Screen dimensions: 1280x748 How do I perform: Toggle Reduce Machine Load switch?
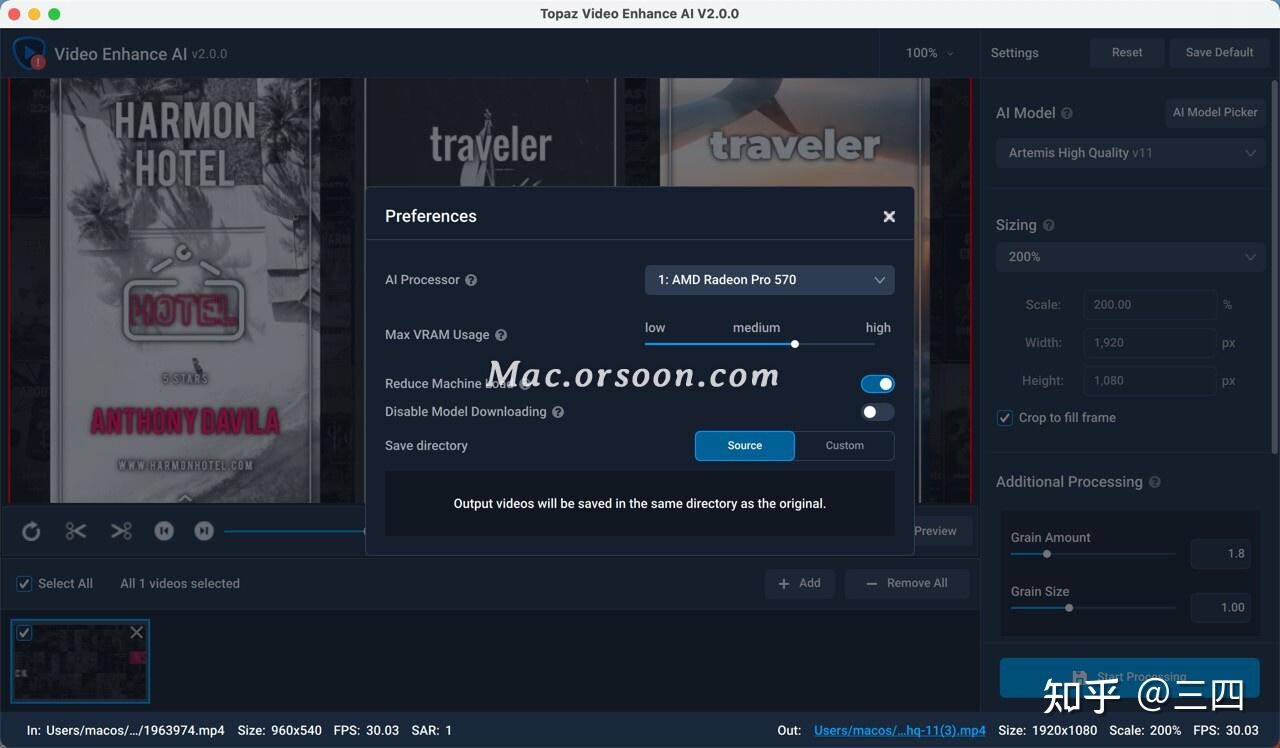coord(878,384)
